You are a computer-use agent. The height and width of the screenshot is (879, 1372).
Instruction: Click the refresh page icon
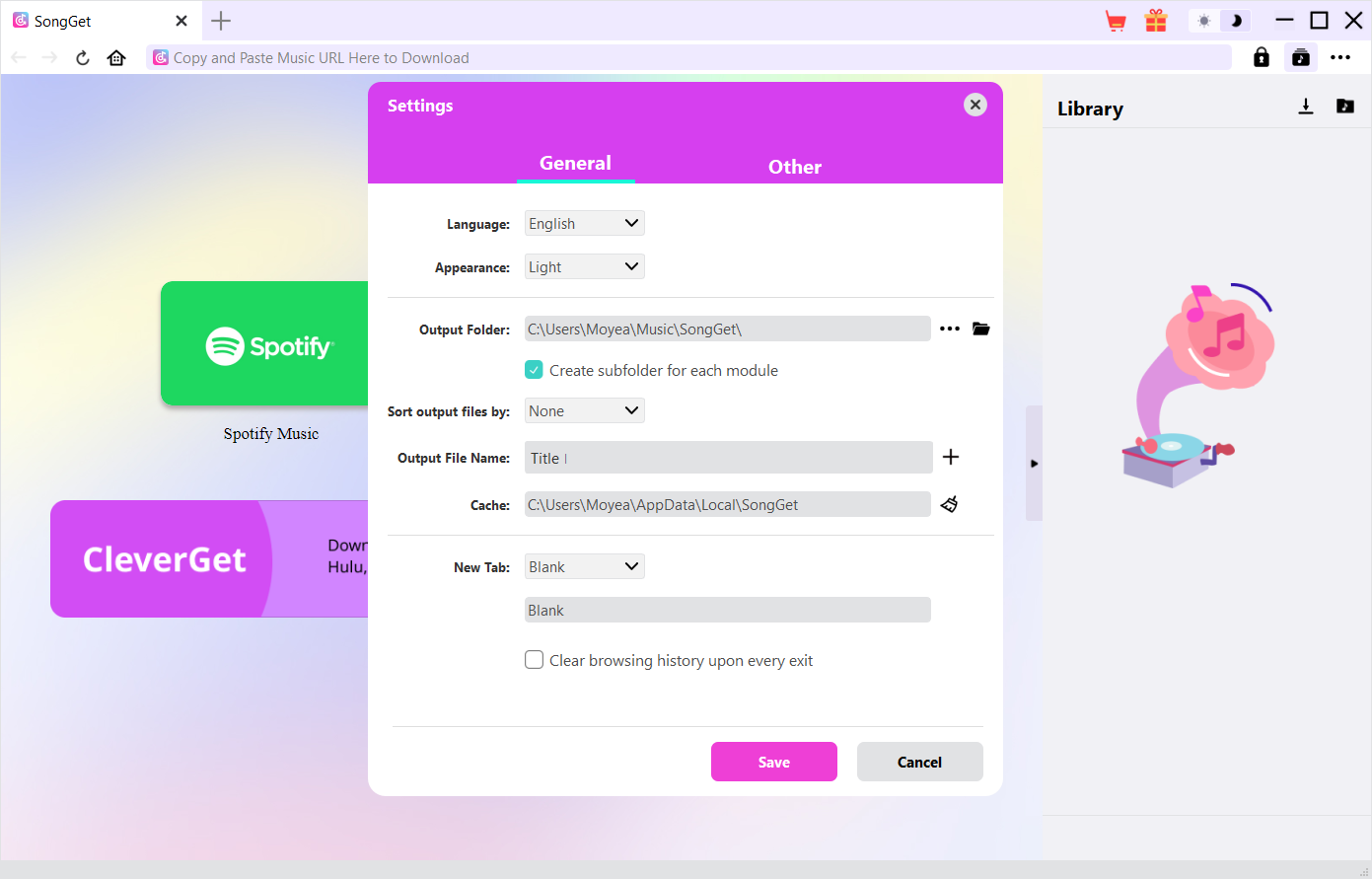[x=83, y=58]
